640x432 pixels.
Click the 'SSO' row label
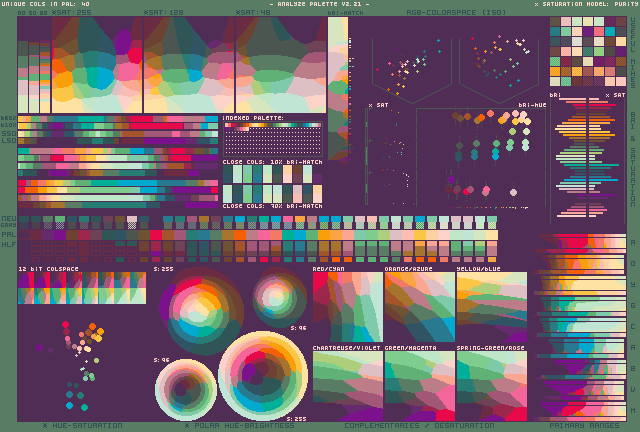[x=9, y=134]
